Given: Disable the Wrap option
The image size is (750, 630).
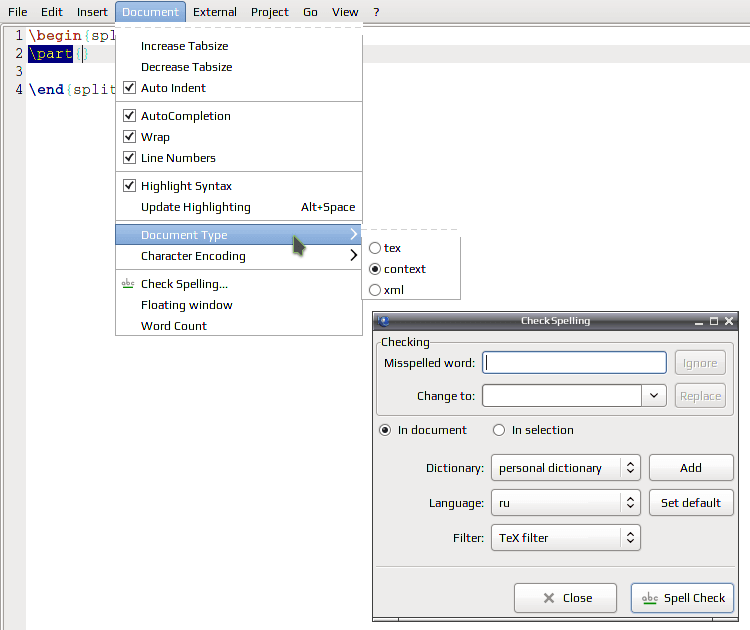Looking at the screenshot, I should (x=129, y=136).
